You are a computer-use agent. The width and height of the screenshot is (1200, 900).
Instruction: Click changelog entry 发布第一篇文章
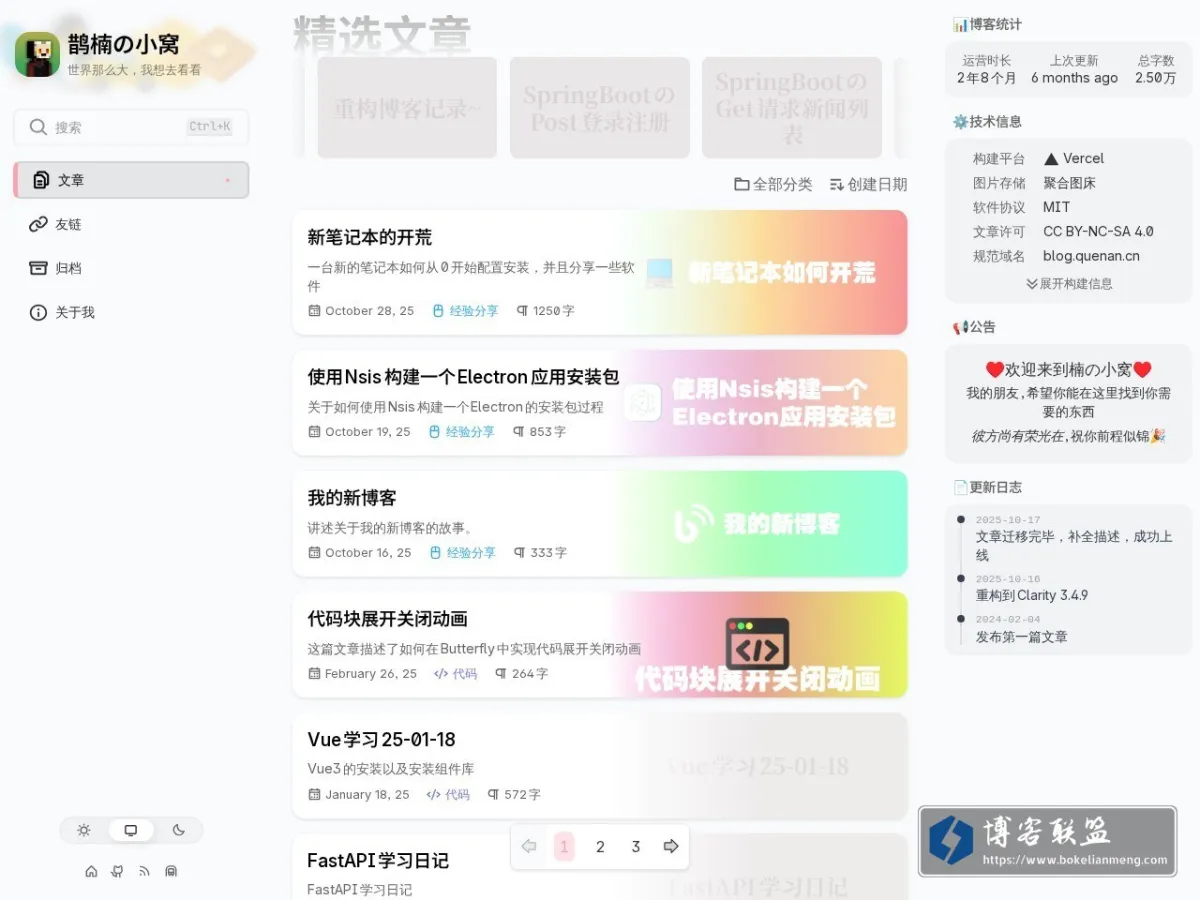pyautogui.click(x=1022, y=636)
